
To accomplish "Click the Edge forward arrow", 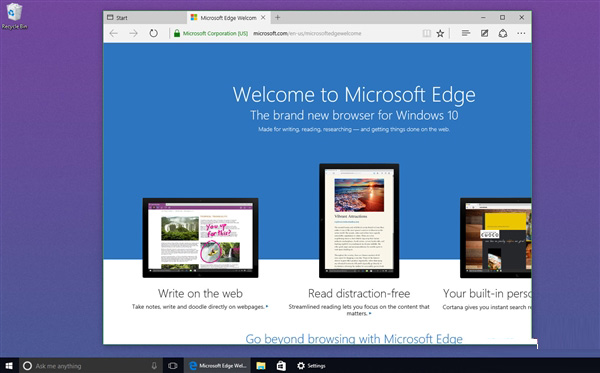I will click(133, 33).
